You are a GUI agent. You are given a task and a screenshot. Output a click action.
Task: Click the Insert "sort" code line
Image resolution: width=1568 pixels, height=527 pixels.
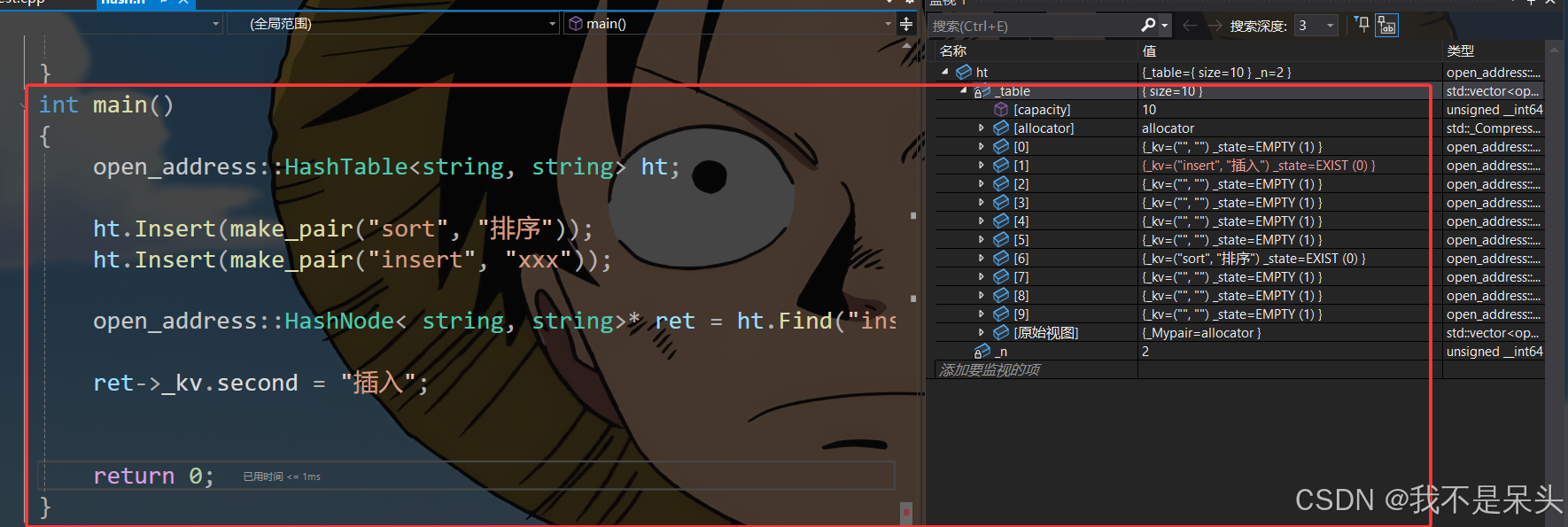click(x=344, y=229)
